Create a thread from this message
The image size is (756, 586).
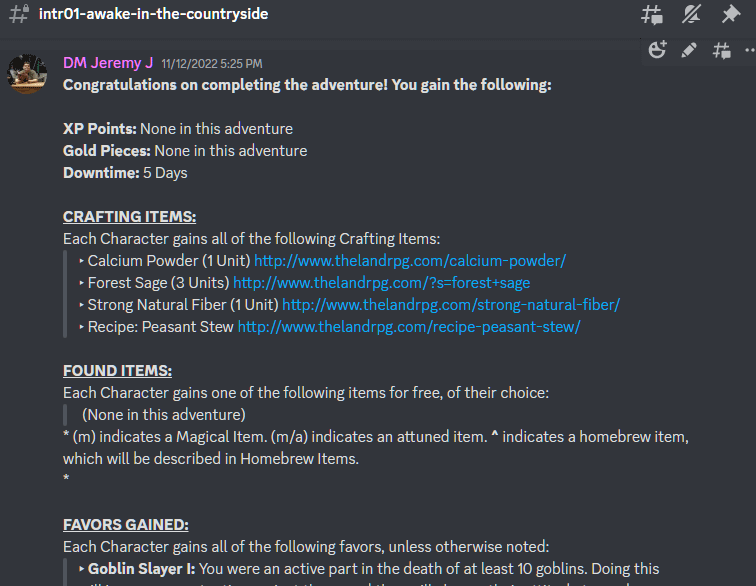721,50
